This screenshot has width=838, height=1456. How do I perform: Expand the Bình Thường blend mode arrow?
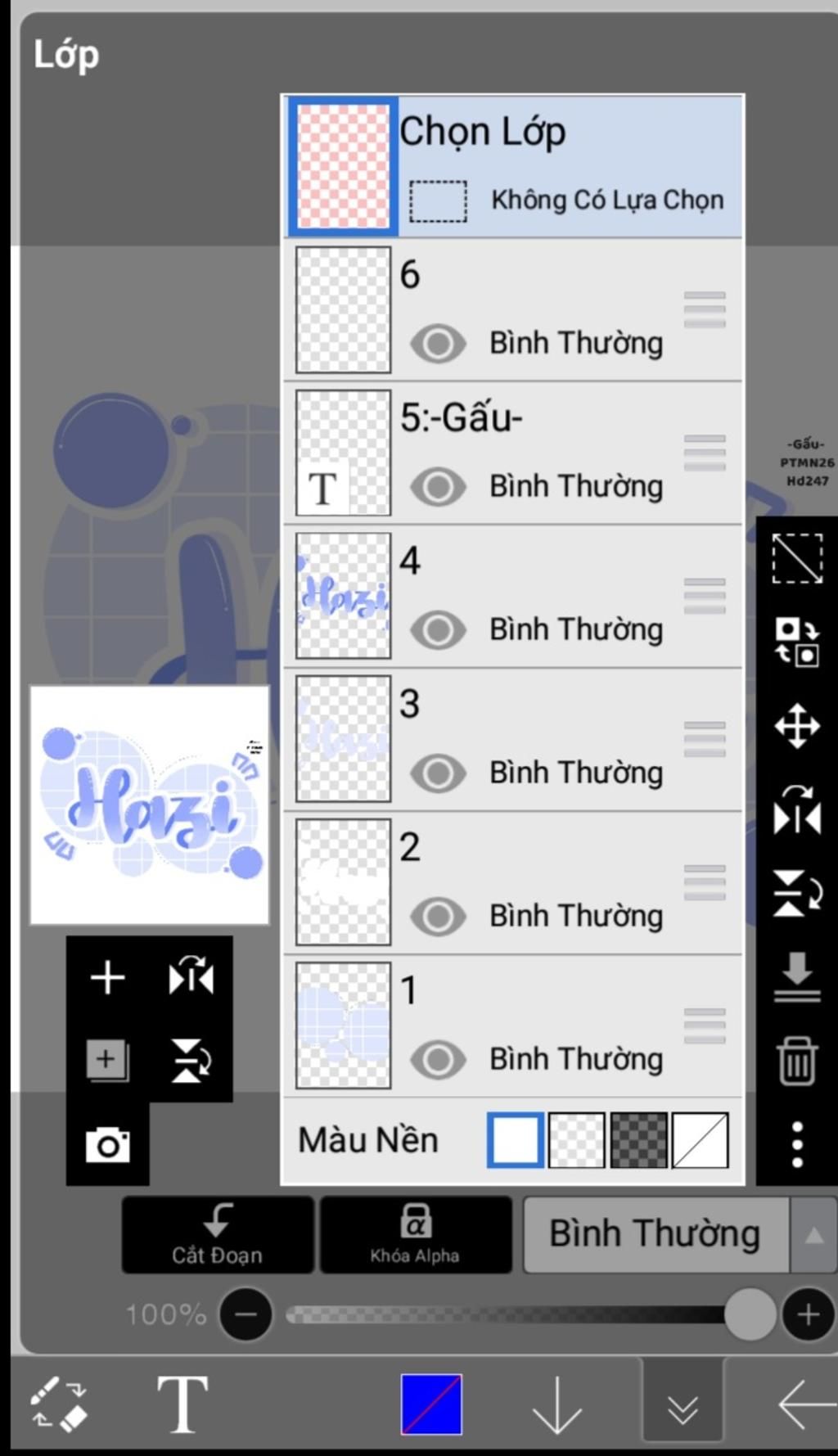point(813,1235)
